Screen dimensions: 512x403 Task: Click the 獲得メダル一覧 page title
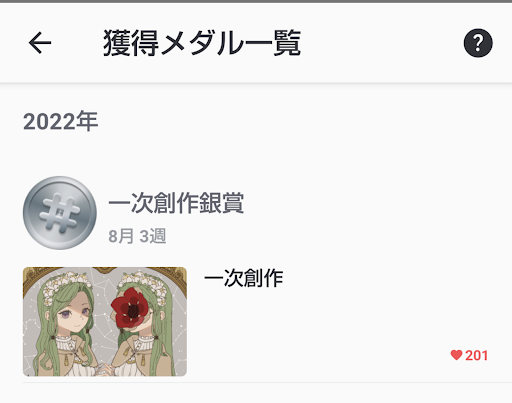click(x=202, y=43)
